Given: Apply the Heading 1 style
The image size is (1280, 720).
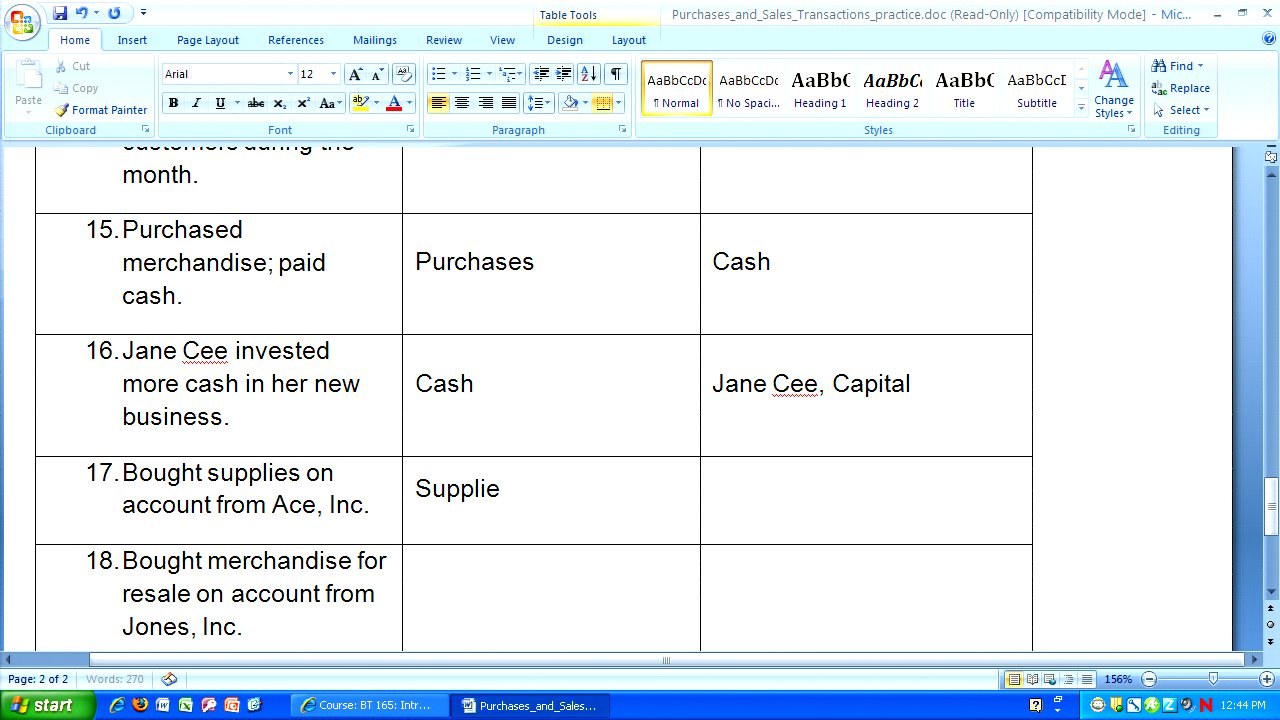Looking at the screenshot, I should (x=820, y=89).
